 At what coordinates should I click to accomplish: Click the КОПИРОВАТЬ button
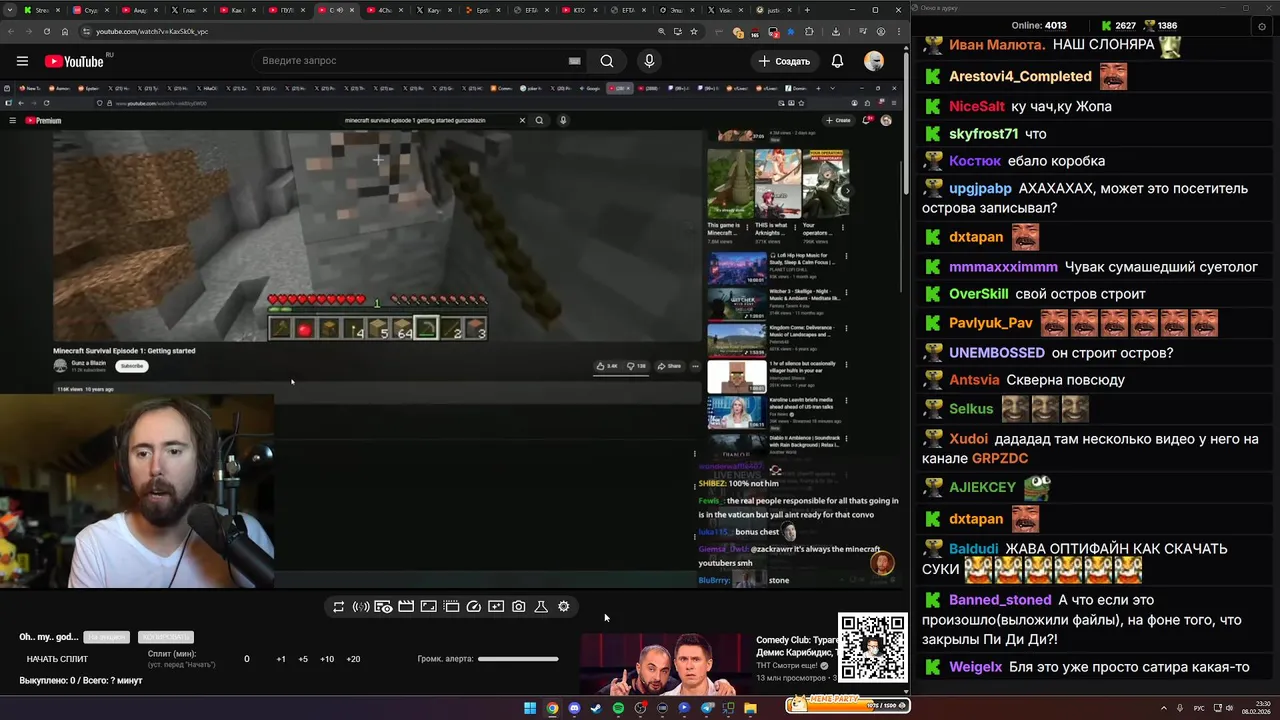(165, 637)
